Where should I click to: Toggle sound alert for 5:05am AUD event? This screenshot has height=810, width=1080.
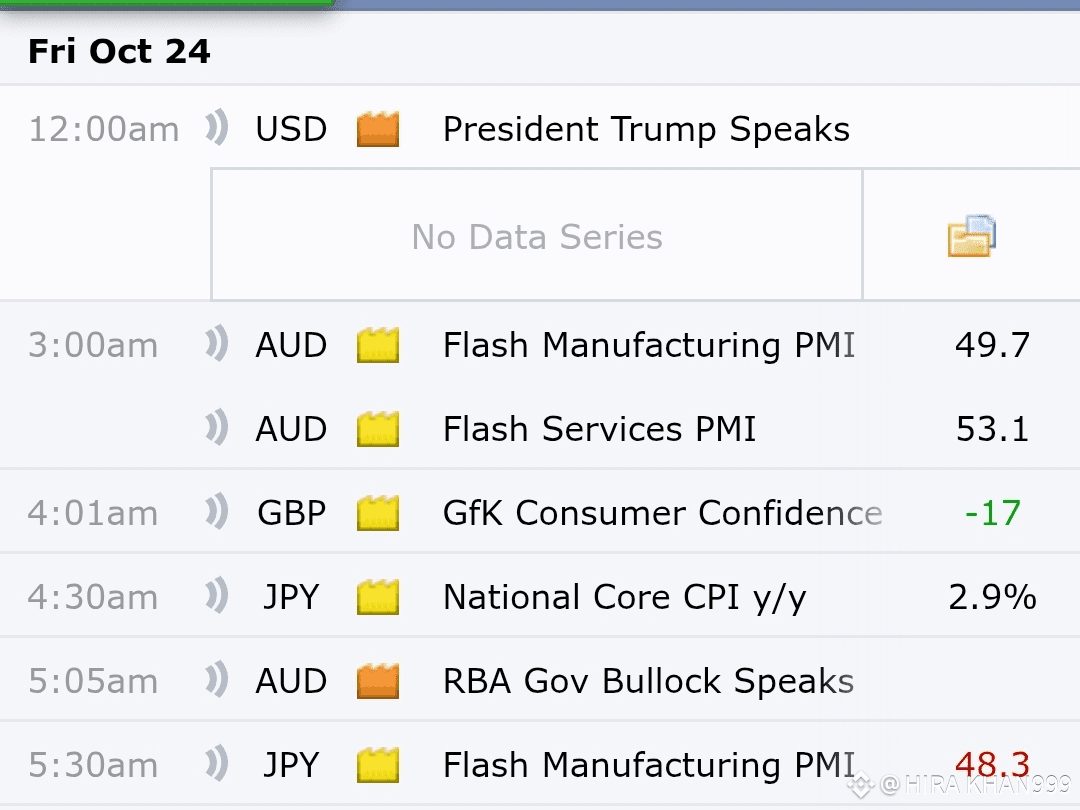click(x=217, y=679)
